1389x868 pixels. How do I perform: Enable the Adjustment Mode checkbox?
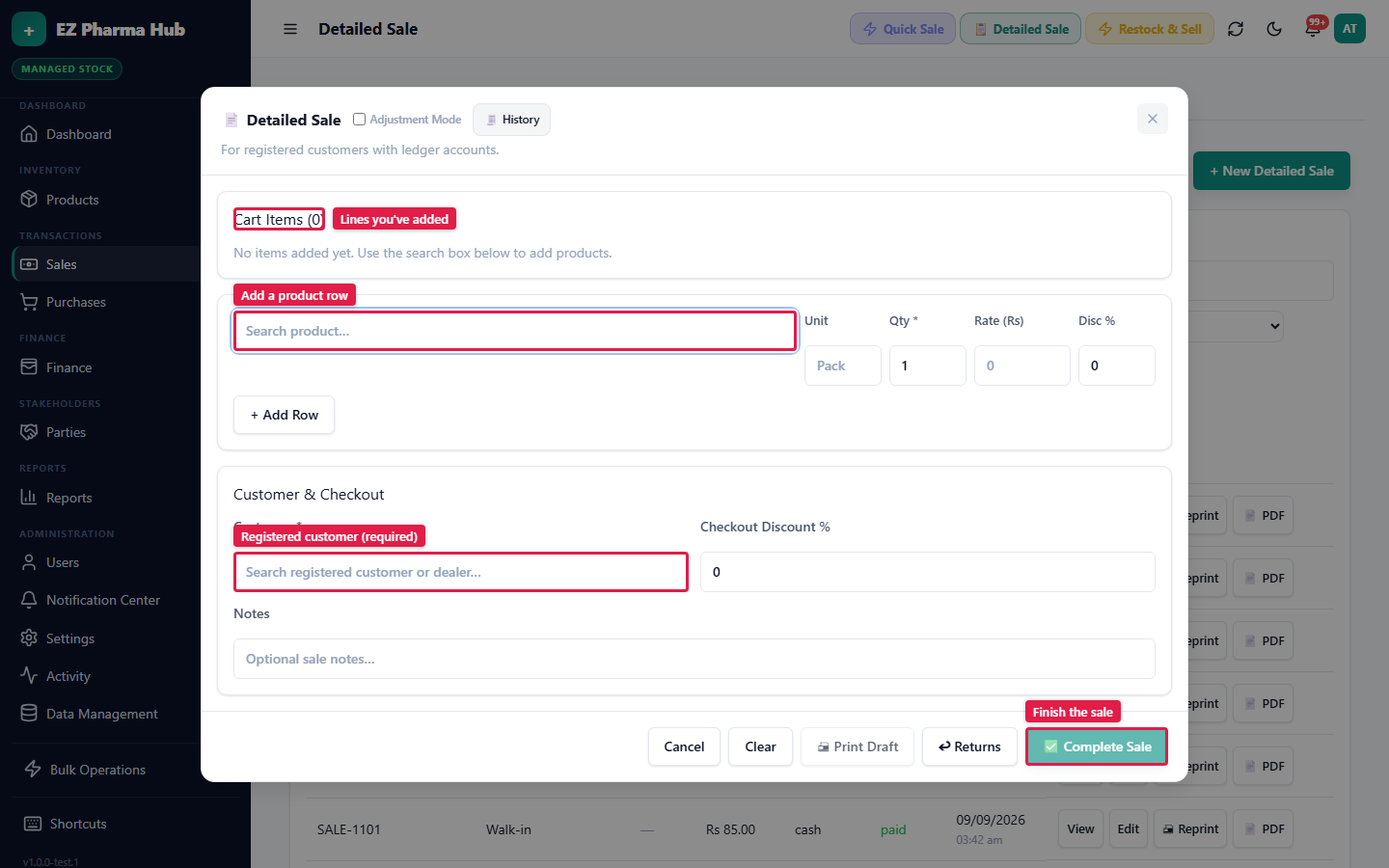coord(359,120)
